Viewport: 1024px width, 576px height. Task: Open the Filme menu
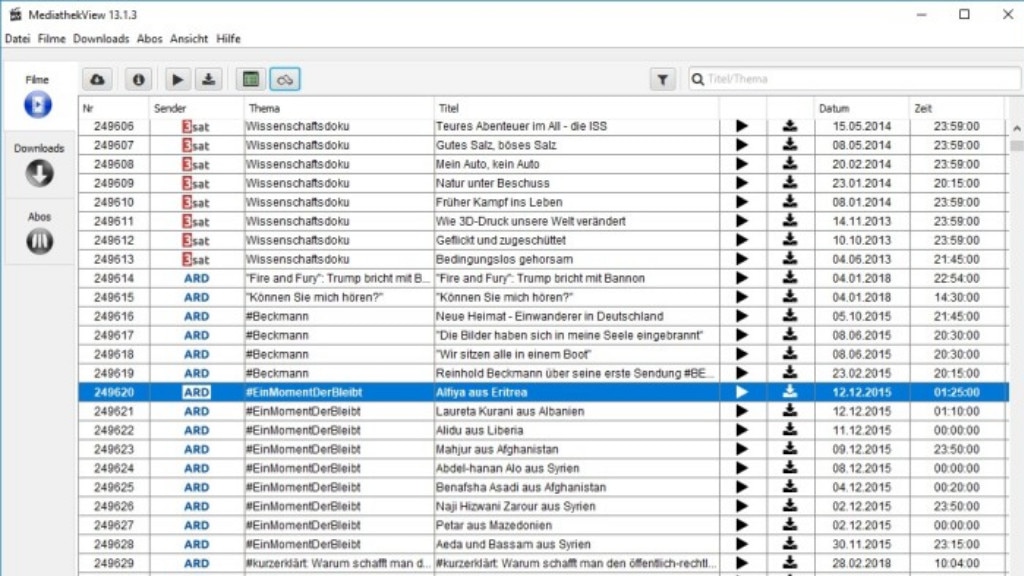click(52, 39)
